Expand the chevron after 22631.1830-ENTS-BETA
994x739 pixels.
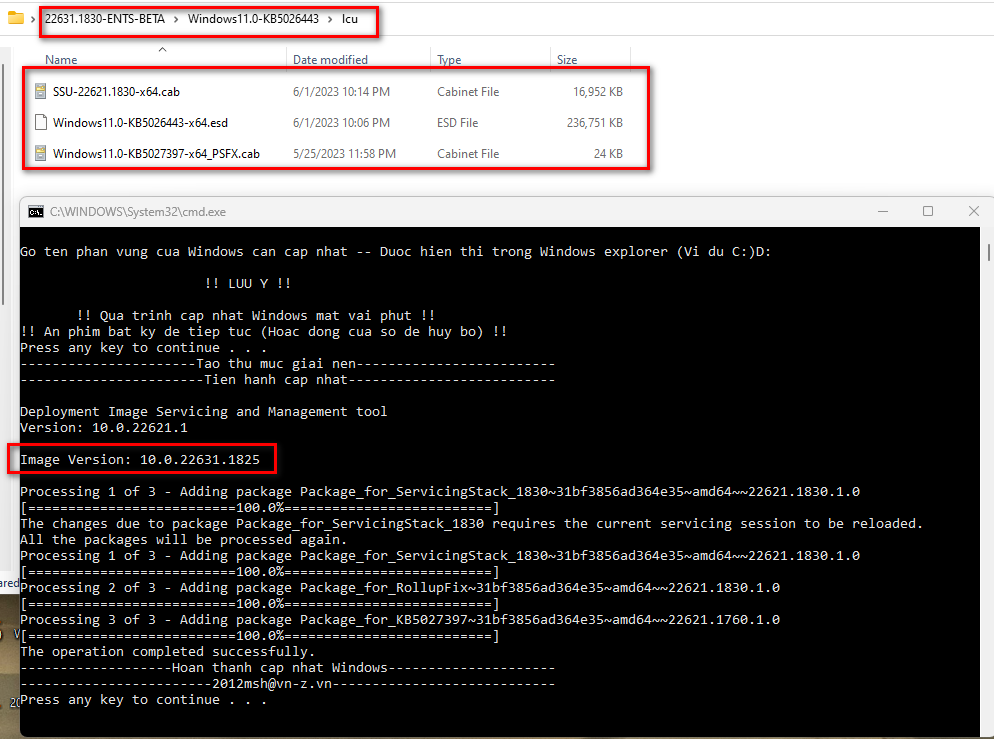pos(176,19)
